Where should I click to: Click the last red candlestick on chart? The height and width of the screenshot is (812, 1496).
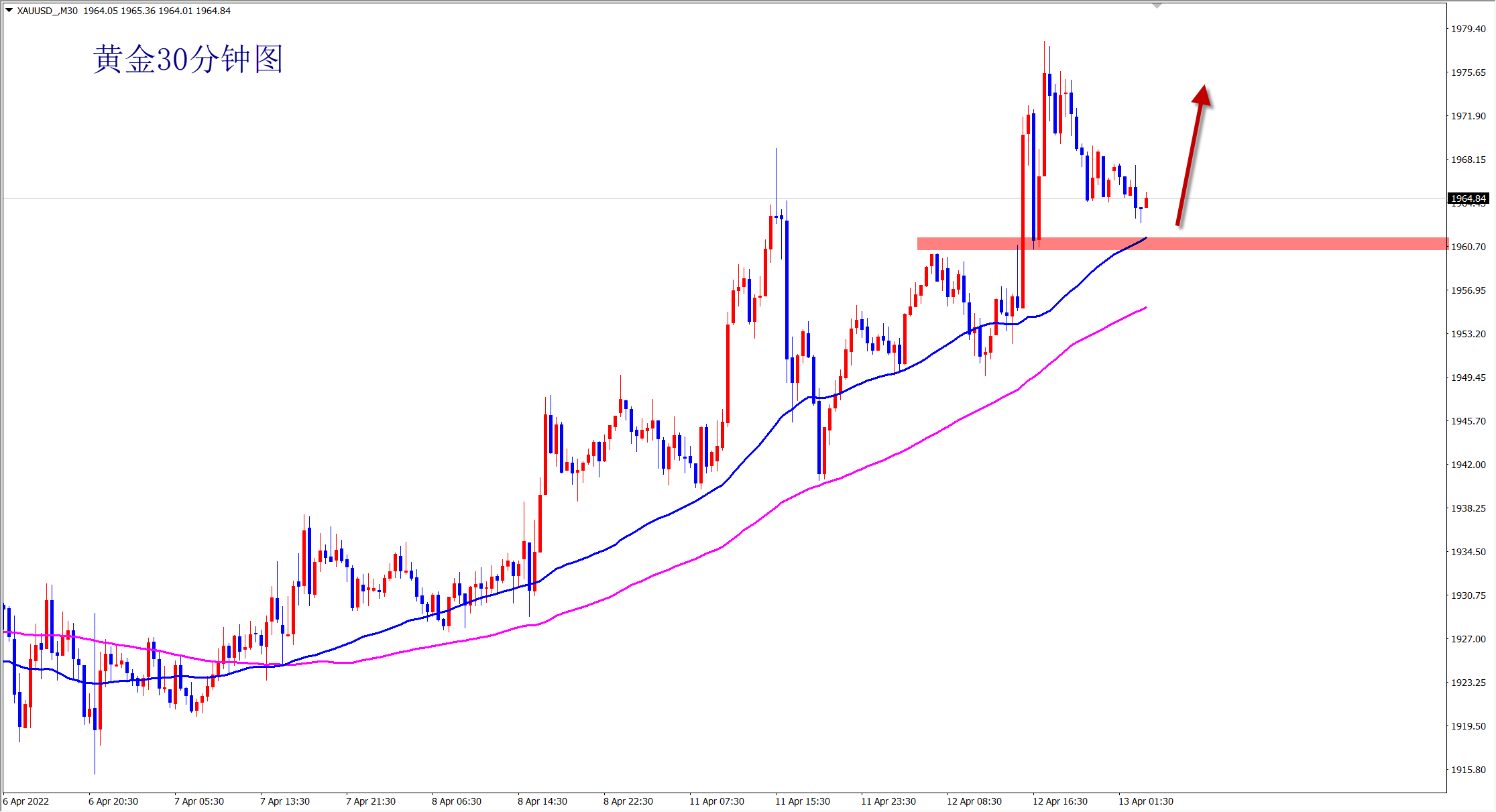[1146, 202]
